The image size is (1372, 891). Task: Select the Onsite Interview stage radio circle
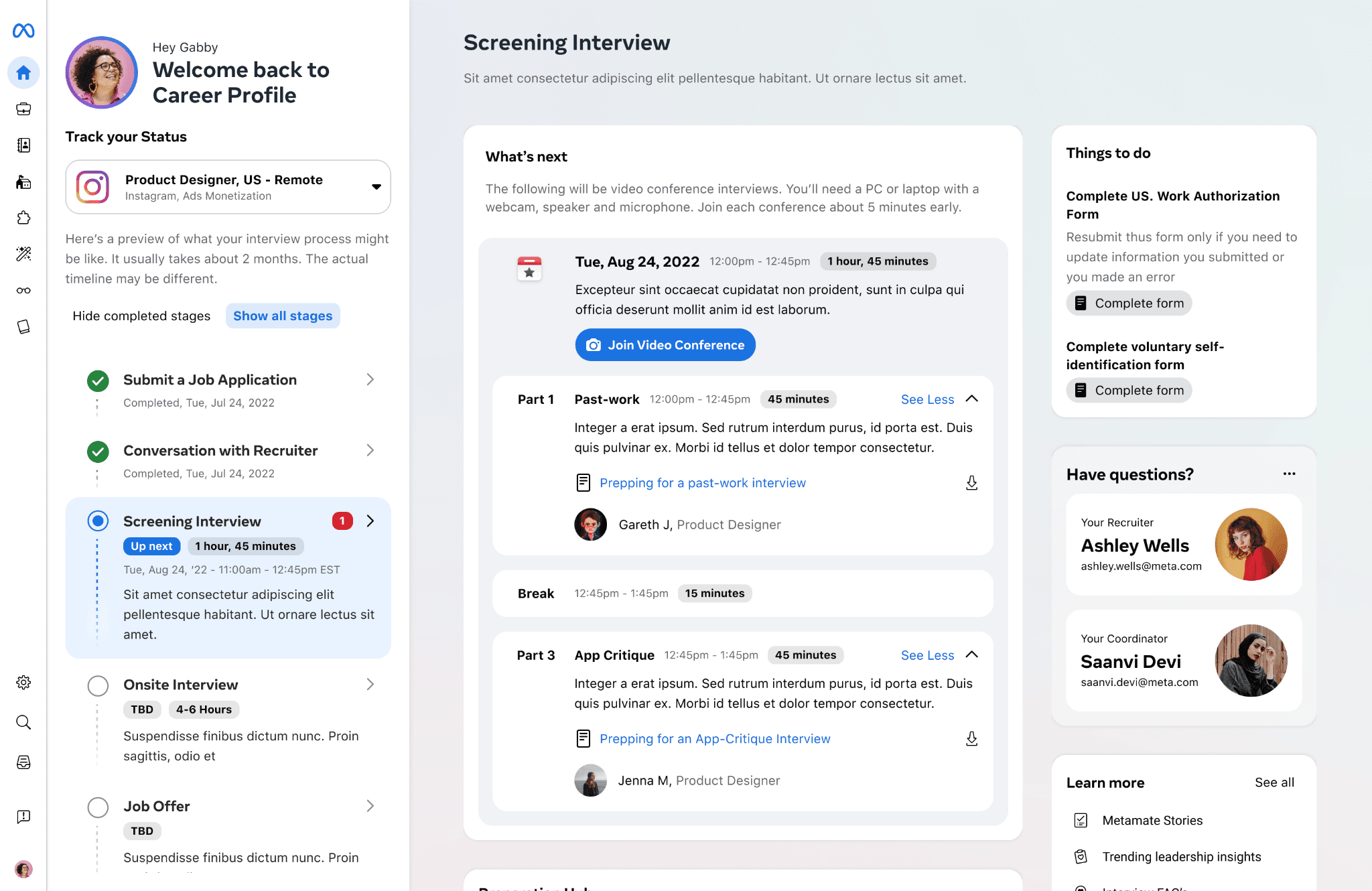[98, 685]
